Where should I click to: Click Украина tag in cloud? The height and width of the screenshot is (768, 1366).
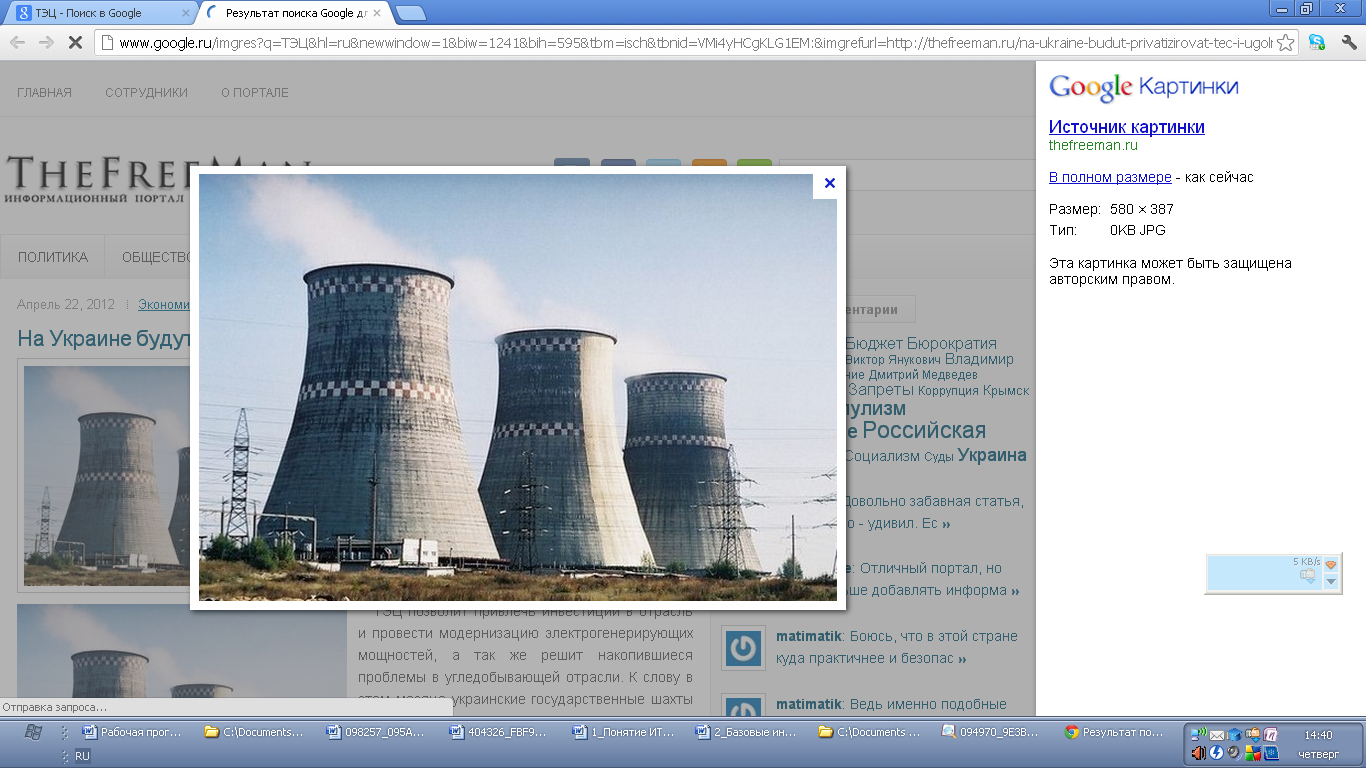[992, 455]
